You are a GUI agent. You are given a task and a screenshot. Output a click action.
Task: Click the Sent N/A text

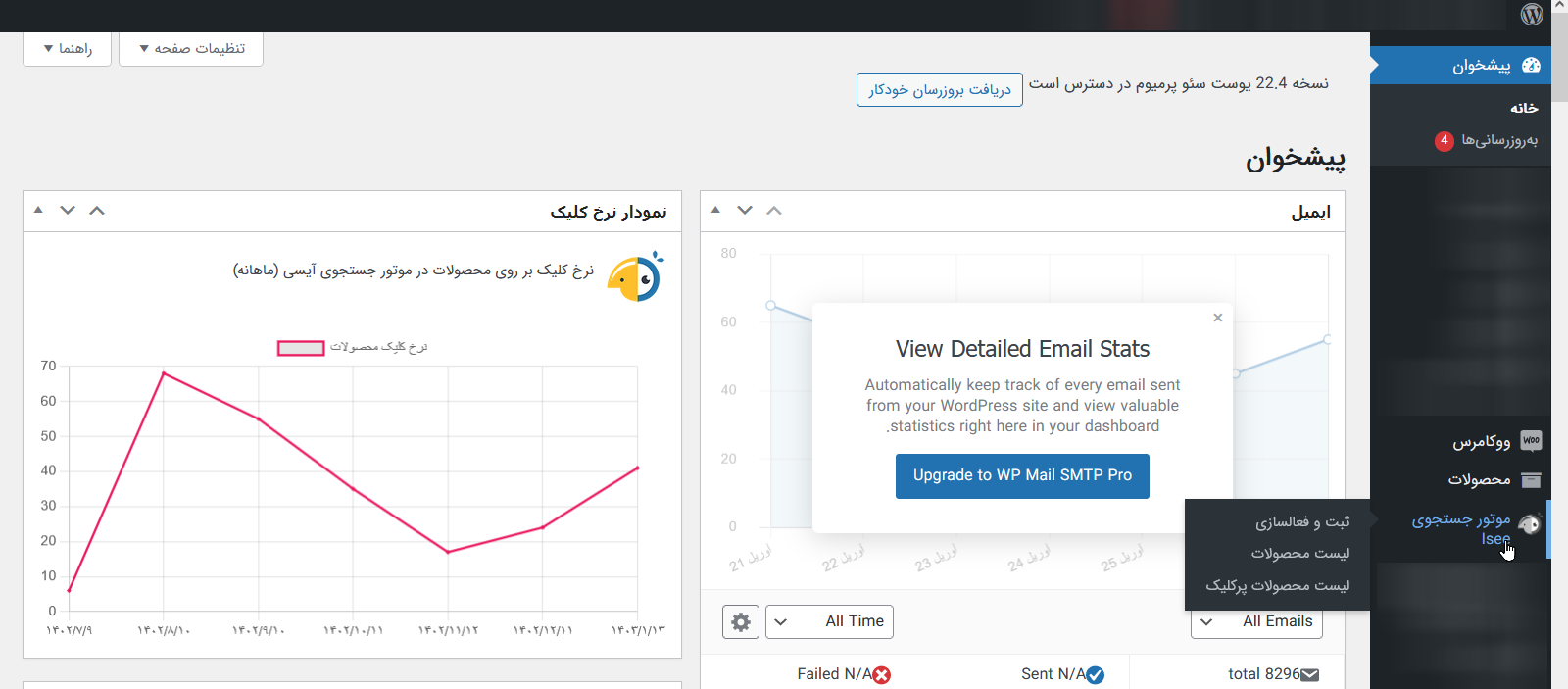click(x=1053, y=674)
